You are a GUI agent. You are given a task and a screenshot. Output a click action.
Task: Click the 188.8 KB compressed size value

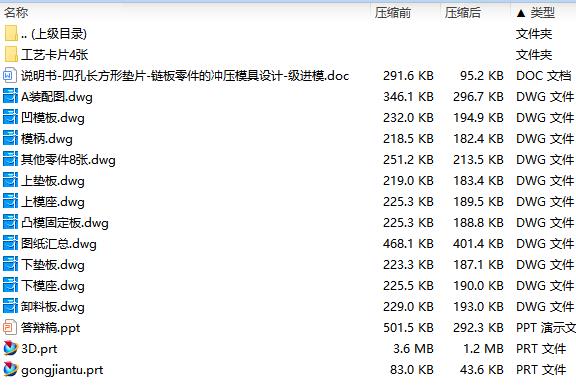pos(478,222)
